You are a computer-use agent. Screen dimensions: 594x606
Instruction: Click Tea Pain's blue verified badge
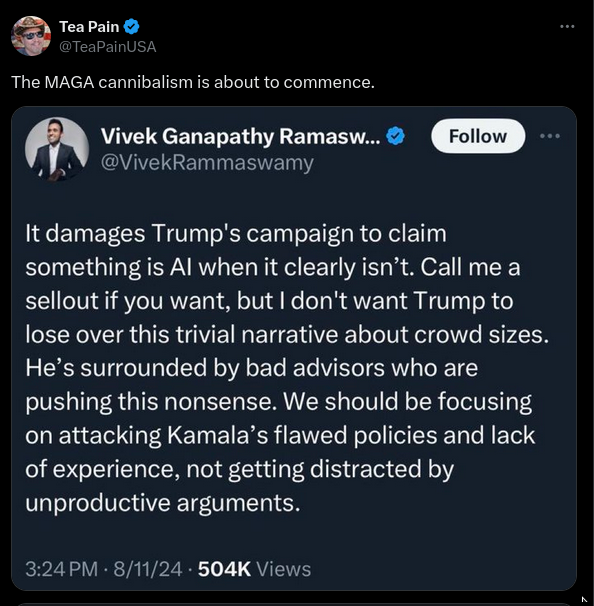pos(131,27)
